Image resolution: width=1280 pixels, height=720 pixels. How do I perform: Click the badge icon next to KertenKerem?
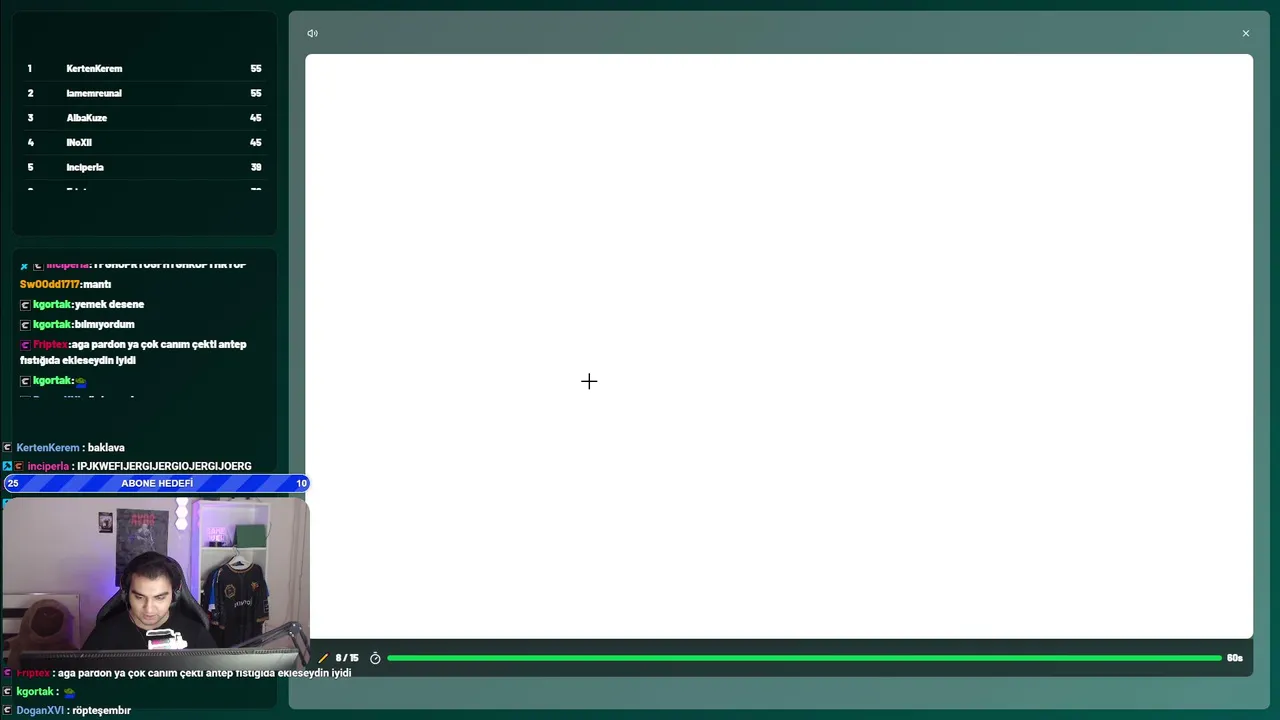coord(8,447)
